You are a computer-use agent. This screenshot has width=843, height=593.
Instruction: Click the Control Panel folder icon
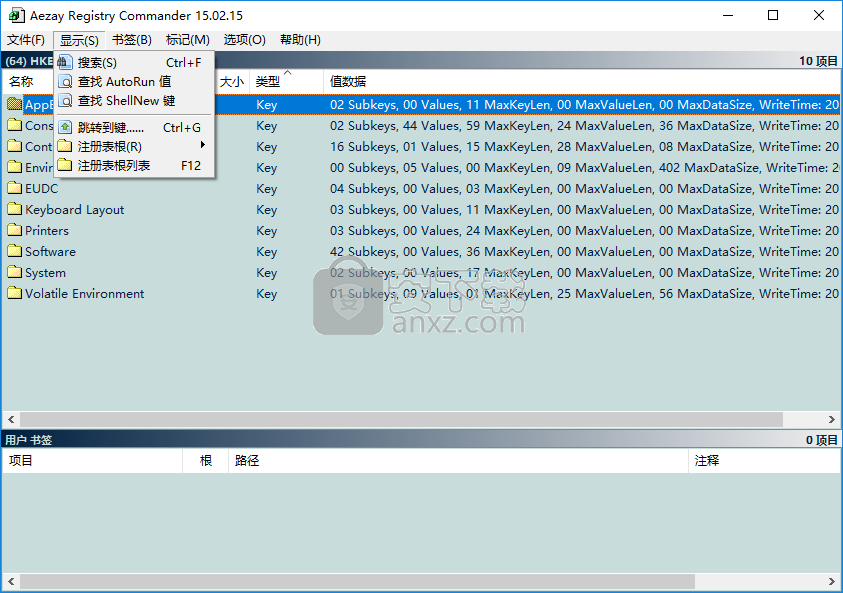coord(15,146)
